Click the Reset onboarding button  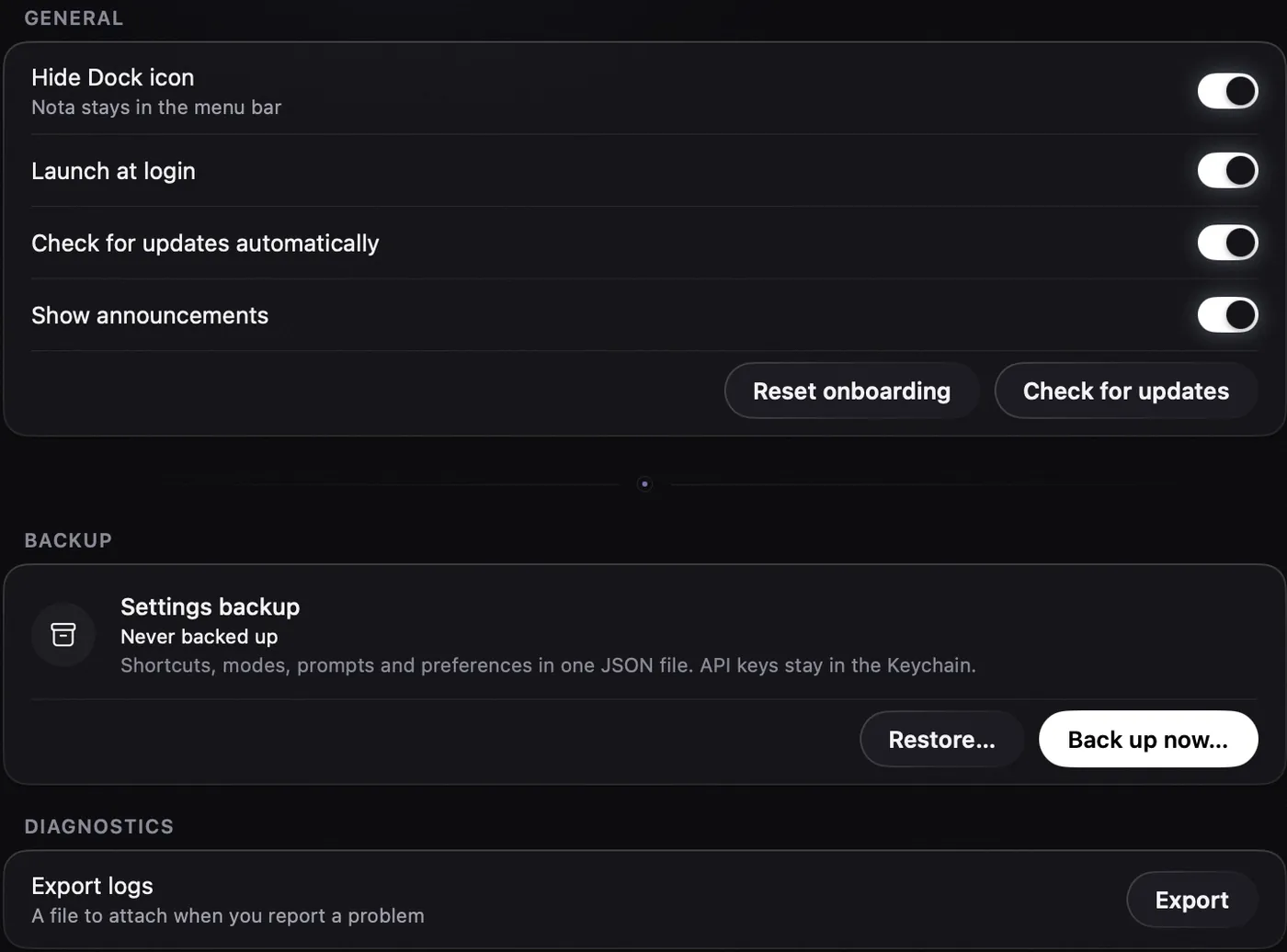tap(851, 391)
